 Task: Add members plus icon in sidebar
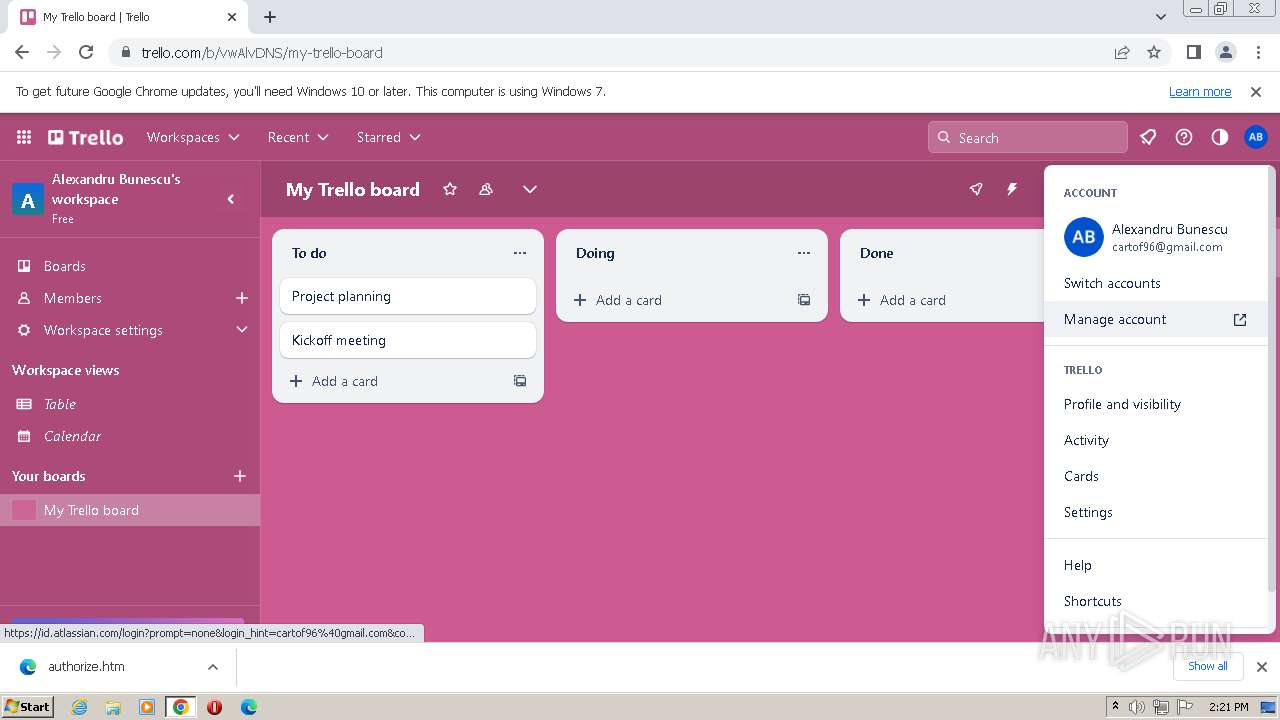coord(241,298)
